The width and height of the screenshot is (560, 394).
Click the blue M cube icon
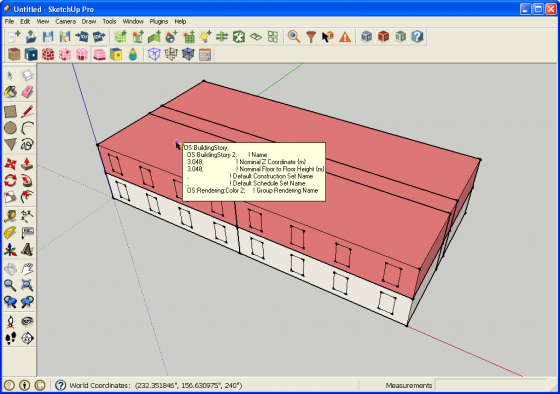(366, 37)
